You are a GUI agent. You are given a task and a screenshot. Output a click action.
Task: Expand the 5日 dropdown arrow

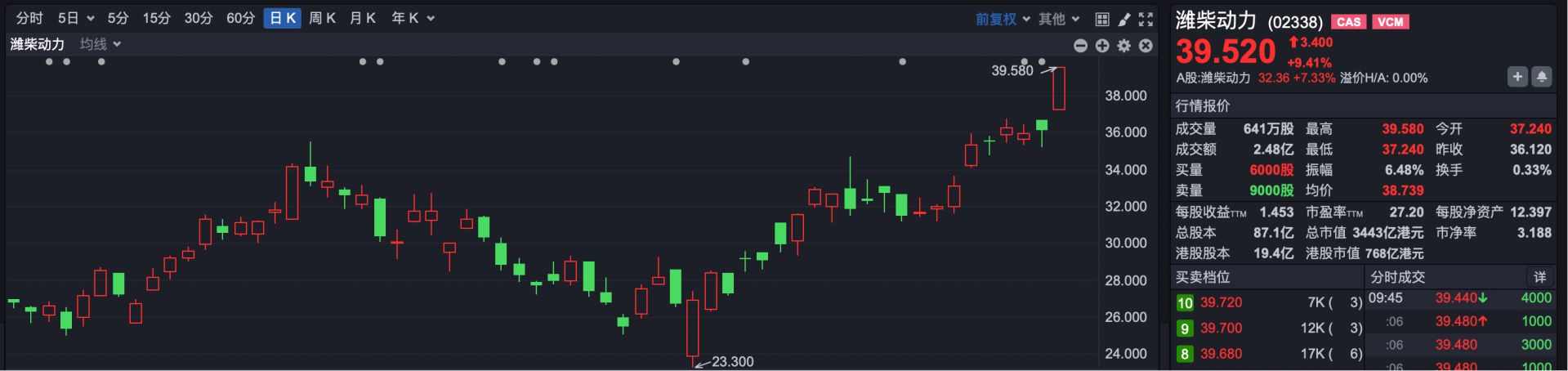coord(90,19)
